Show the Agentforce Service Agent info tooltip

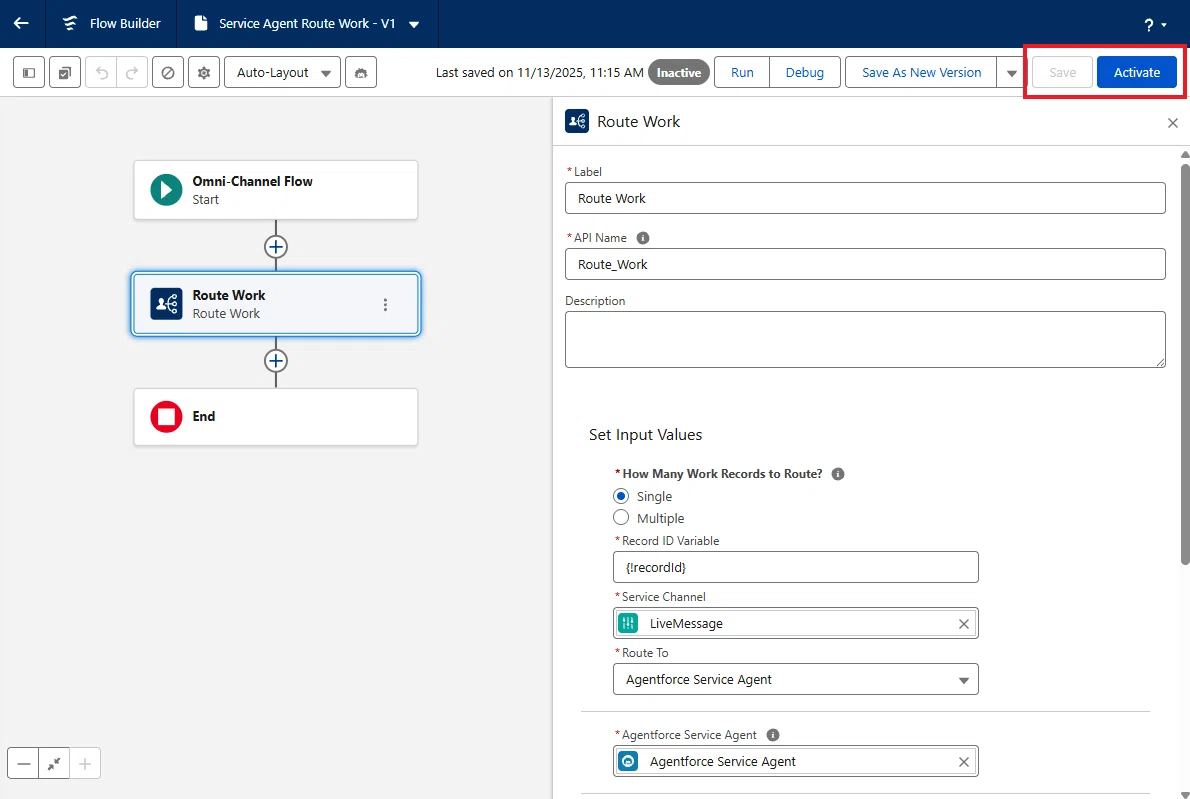click(773, 735)
